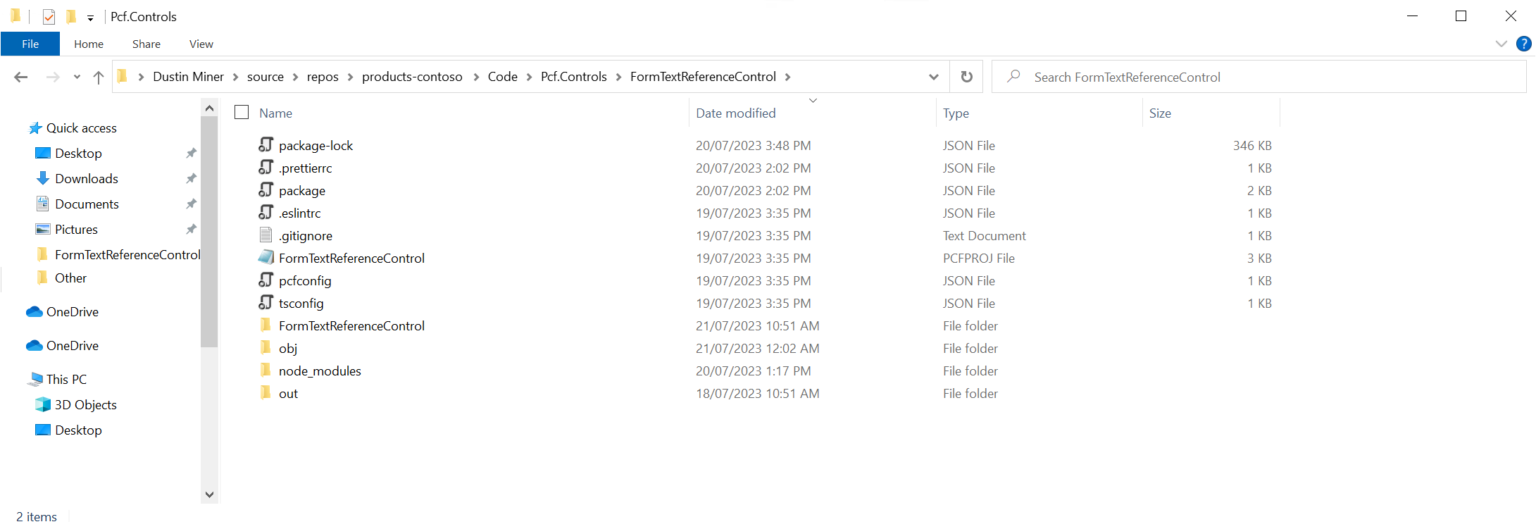
Task: Toggle the select all items checkbox
Action: (241, 113)
